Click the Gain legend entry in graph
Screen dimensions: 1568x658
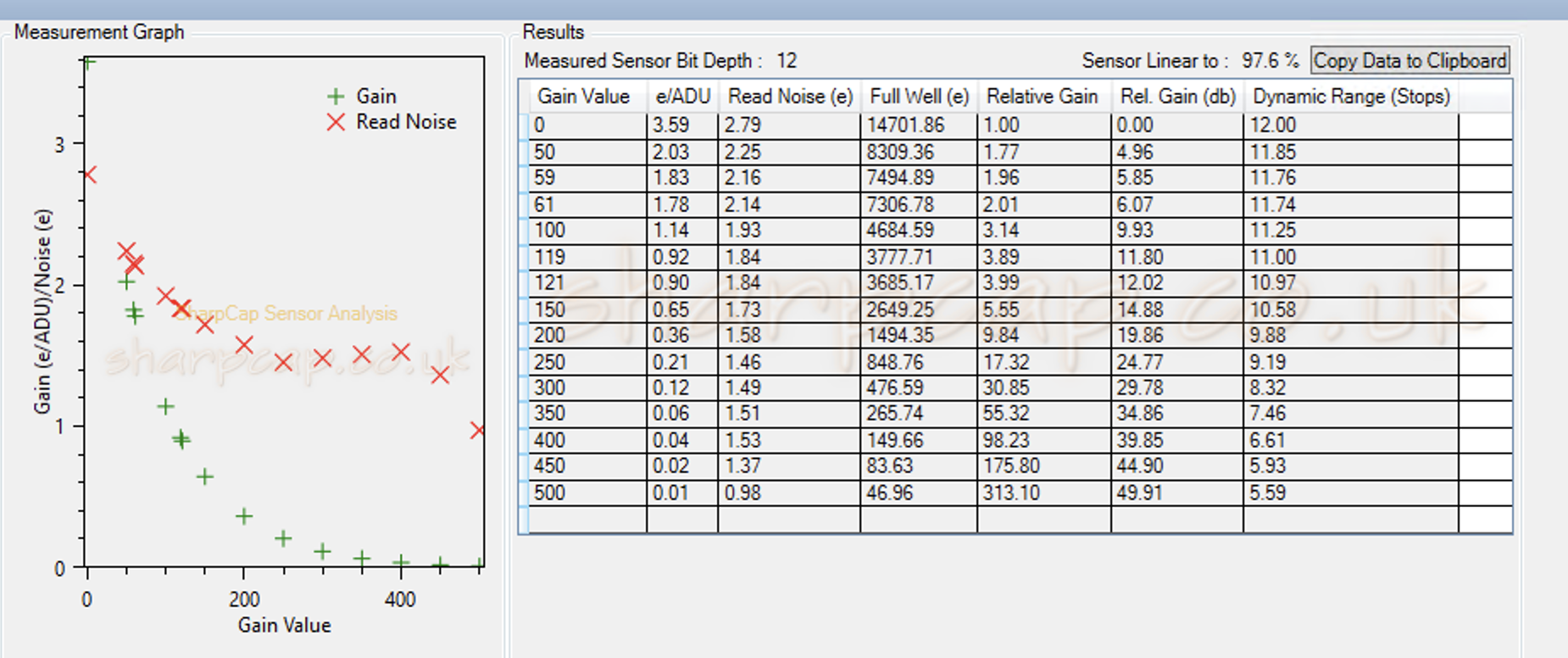362,97
